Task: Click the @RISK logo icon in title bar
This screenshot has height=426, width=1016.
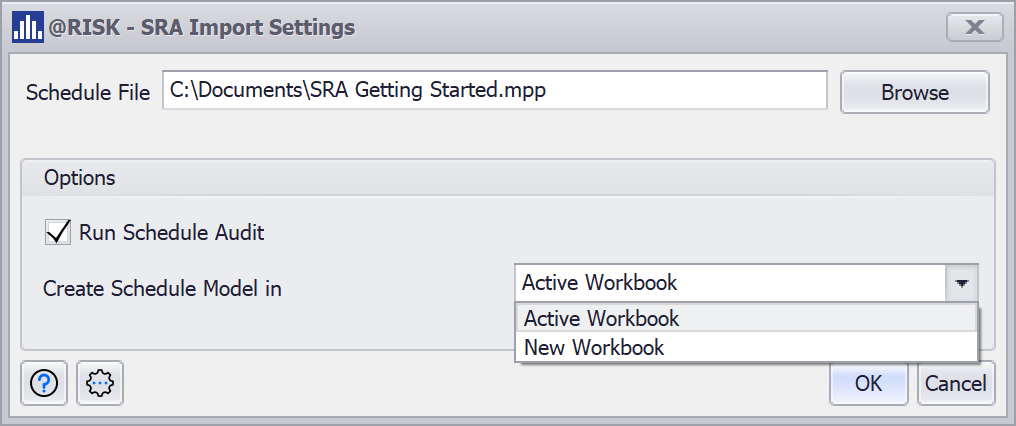Action: click(x=27, y=27)
